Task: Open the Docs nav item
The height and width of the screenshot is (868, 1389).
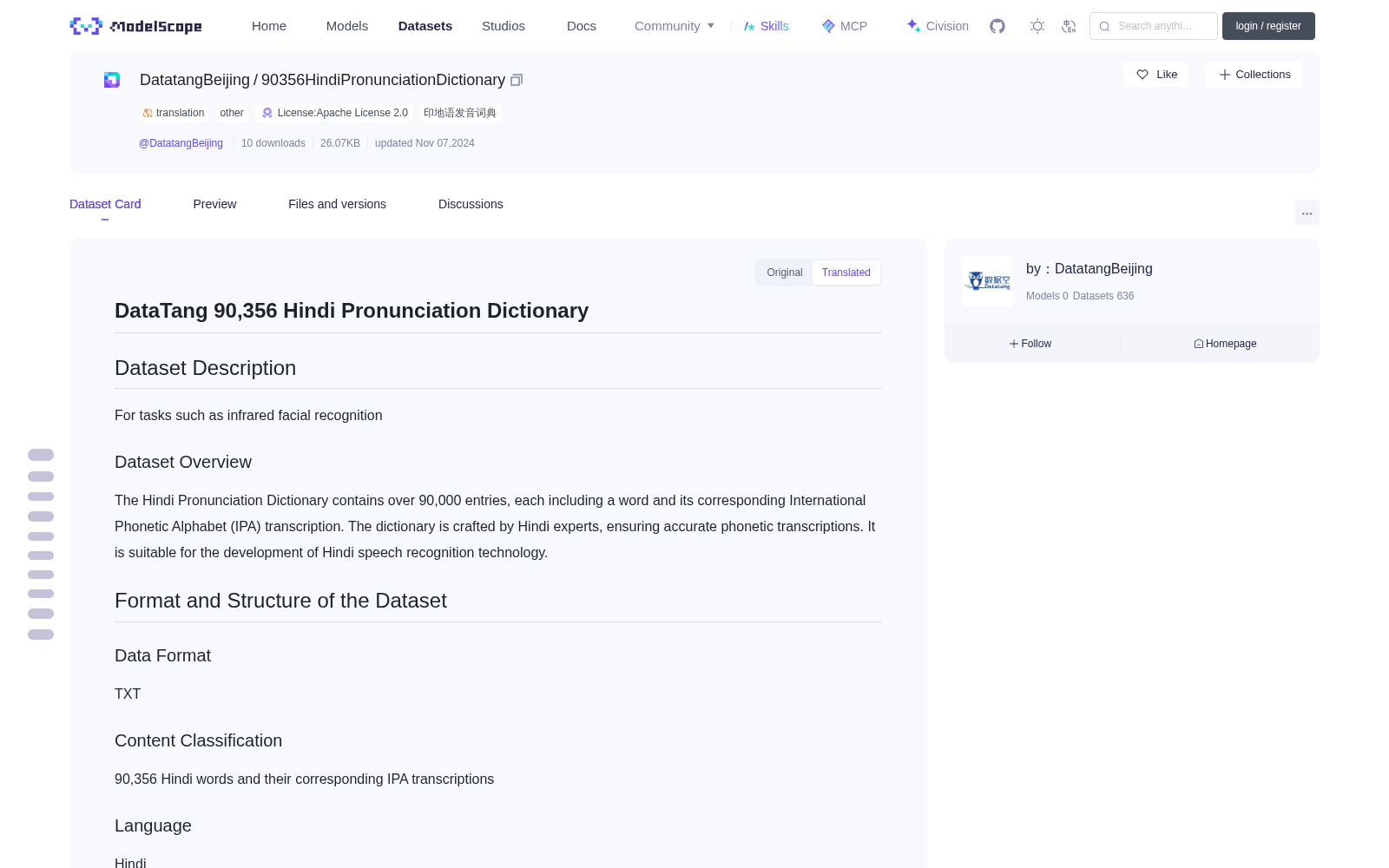Action: click(582, 26)
